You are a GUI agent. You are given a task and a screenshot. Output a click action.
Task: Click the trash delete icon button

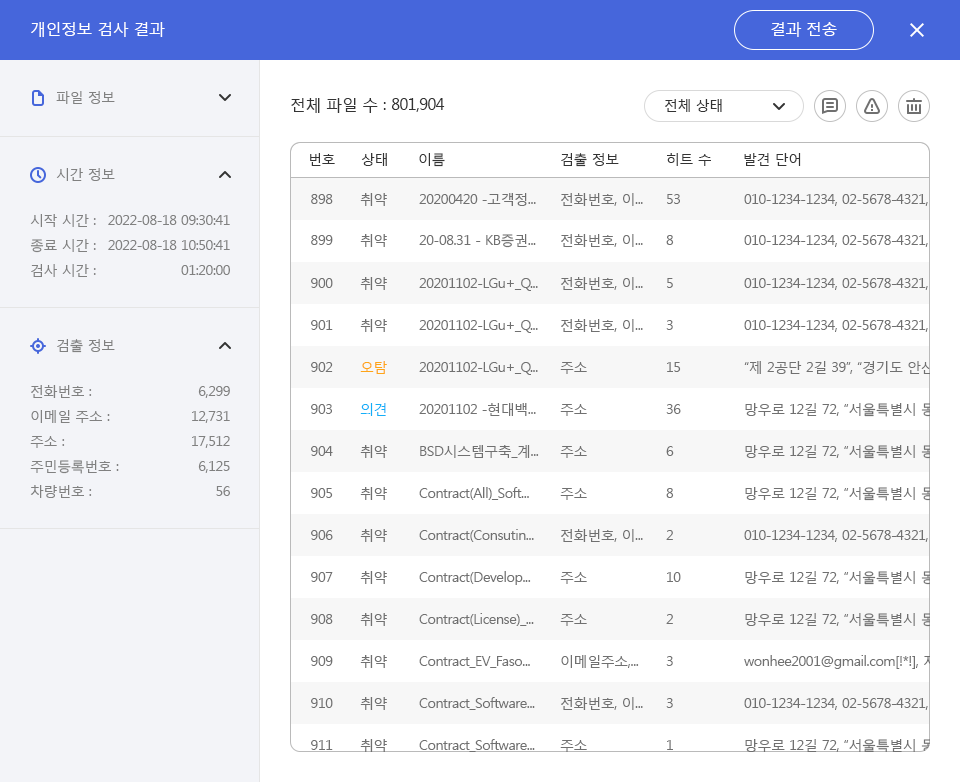(x=914, y=106)
